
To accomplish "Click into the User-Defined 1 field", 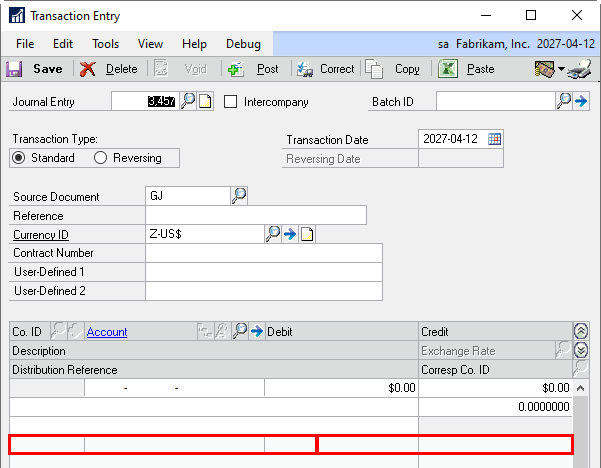I will coord(264,272).
